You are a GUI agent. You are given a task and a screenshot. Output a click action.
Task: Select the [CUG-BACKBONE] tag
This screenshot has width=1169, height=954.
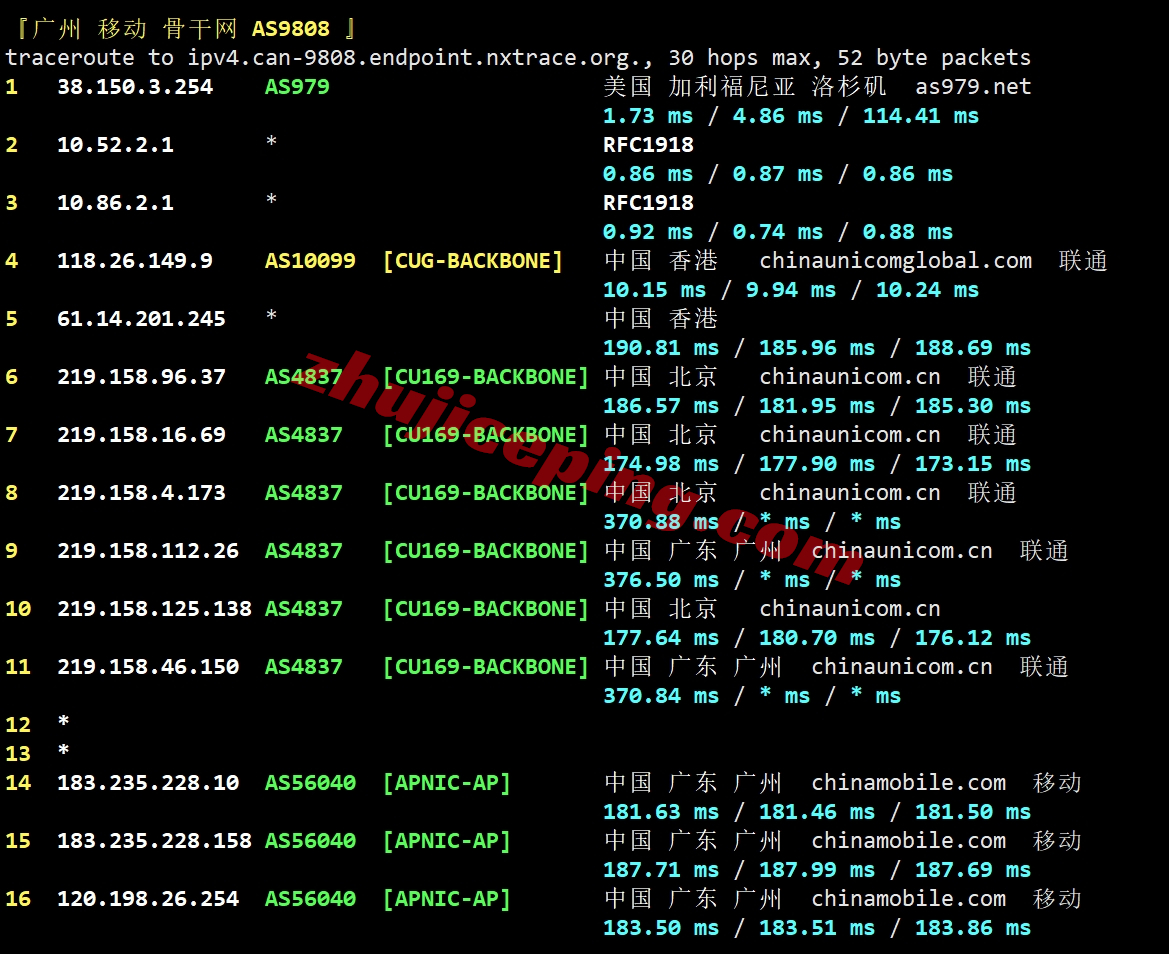(473, 262)
